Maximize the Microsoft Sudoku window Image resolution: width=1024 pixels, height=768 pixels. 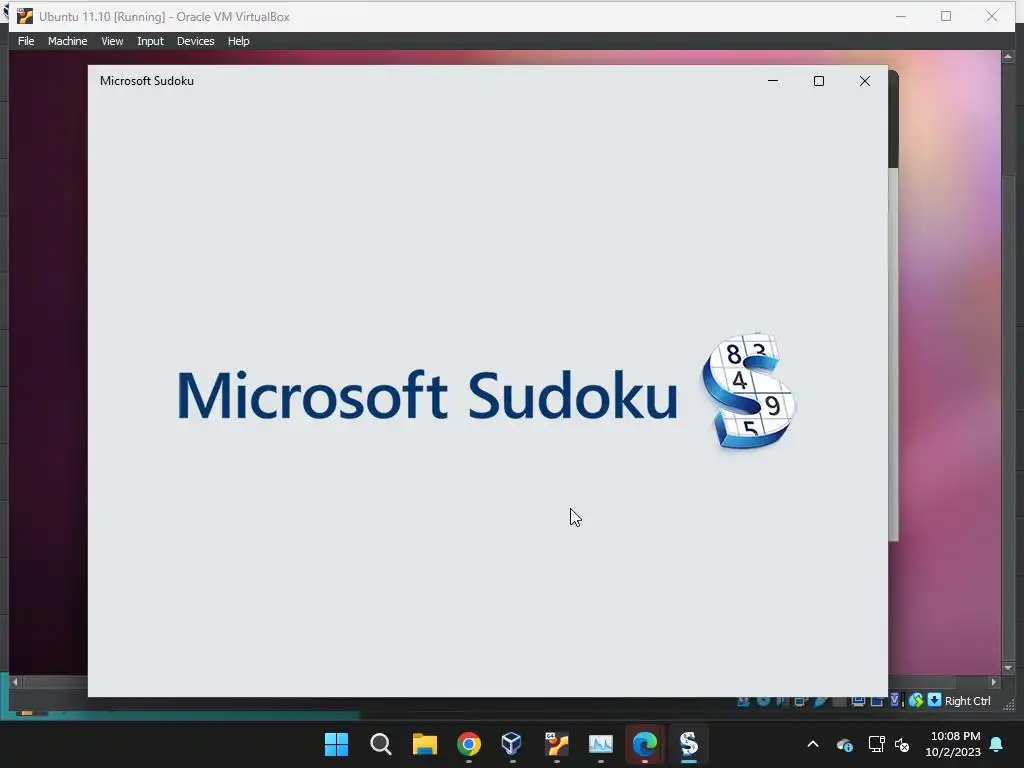819,81
